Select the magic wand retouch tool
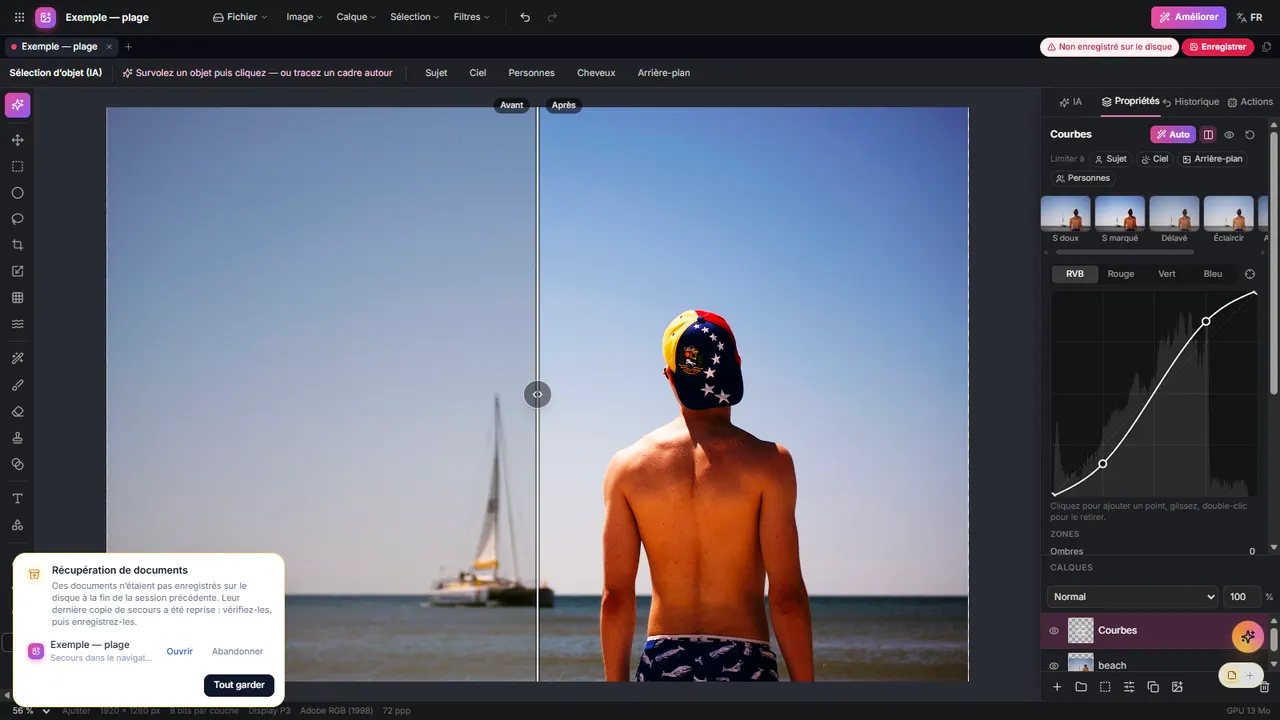 coord(17,358)
